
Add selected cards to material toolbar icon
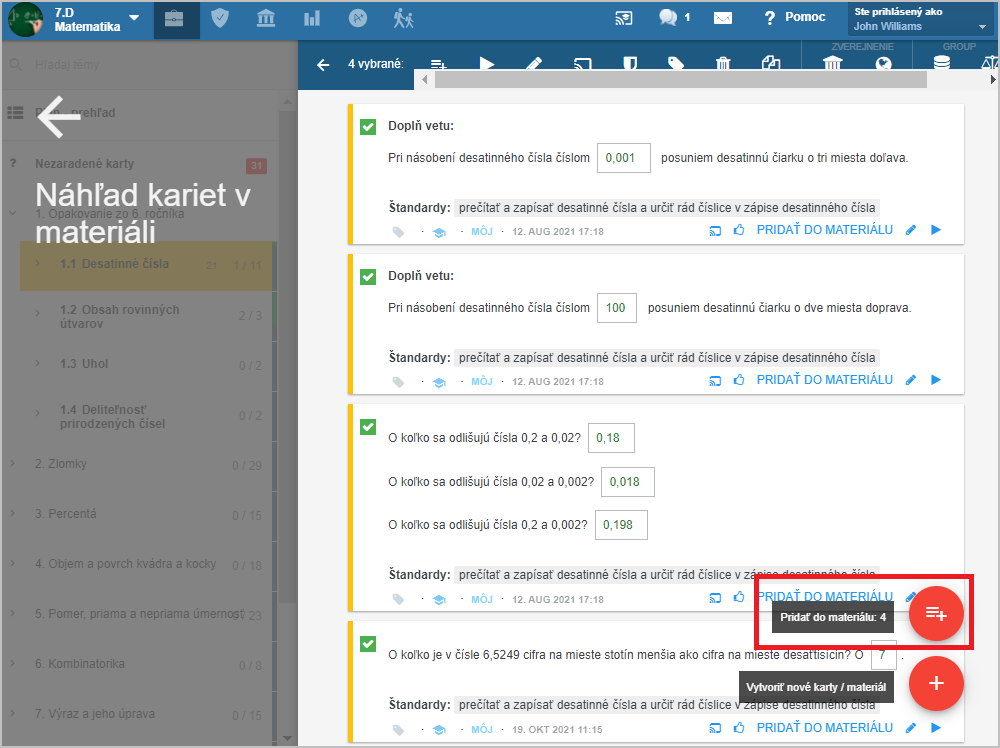[439, 64]
